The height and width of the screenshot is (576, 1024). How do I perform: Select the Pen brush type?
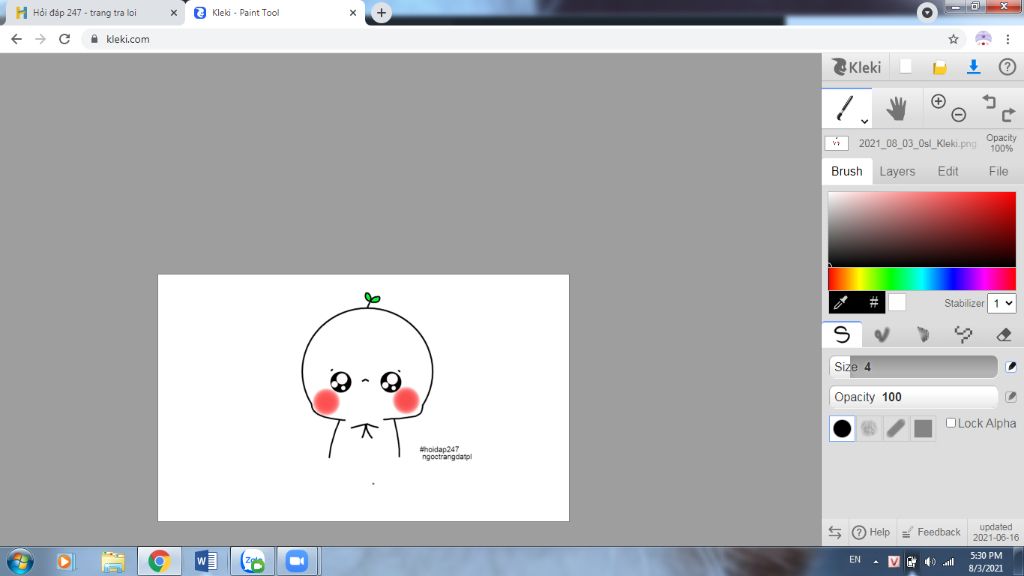tap(842, 334)
